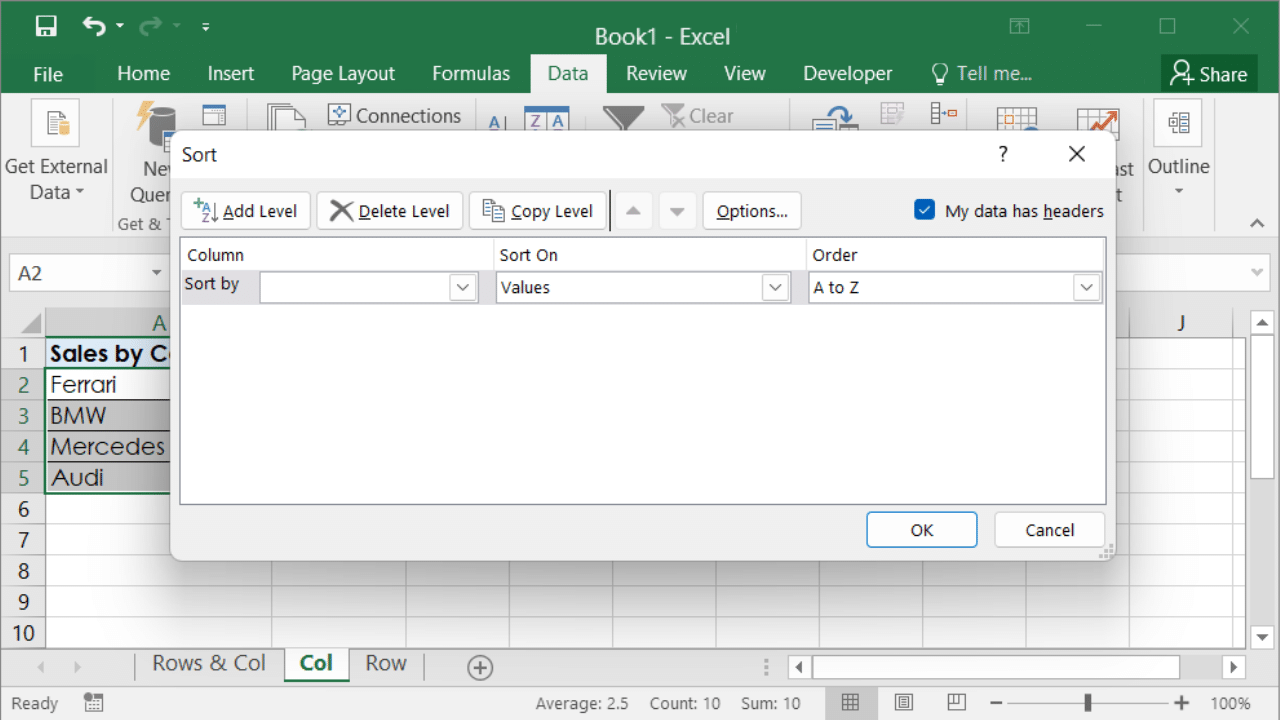Switch to Rows & Col sheet tab

(209, 664)
